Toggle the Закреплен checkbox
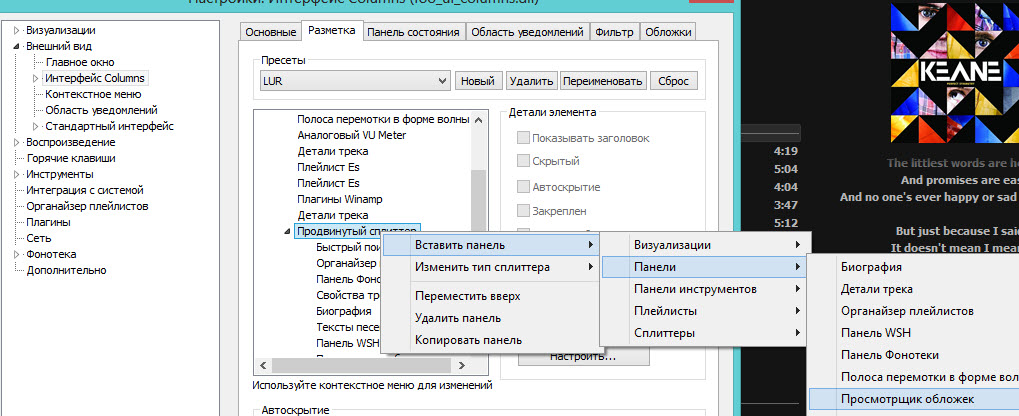The image size is (1019, 416). point(523,211)
